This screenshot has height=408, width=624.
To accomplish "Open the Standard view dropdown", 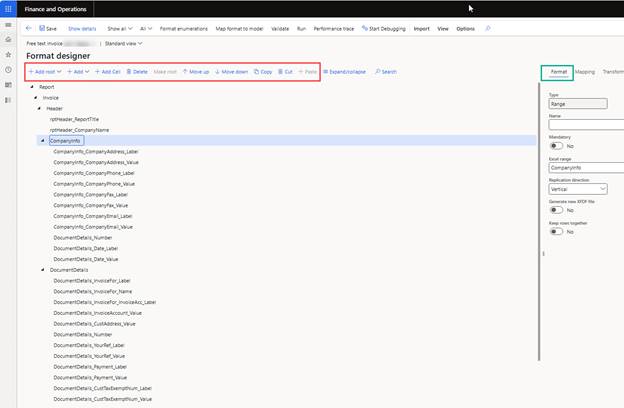I will [124, 44].
